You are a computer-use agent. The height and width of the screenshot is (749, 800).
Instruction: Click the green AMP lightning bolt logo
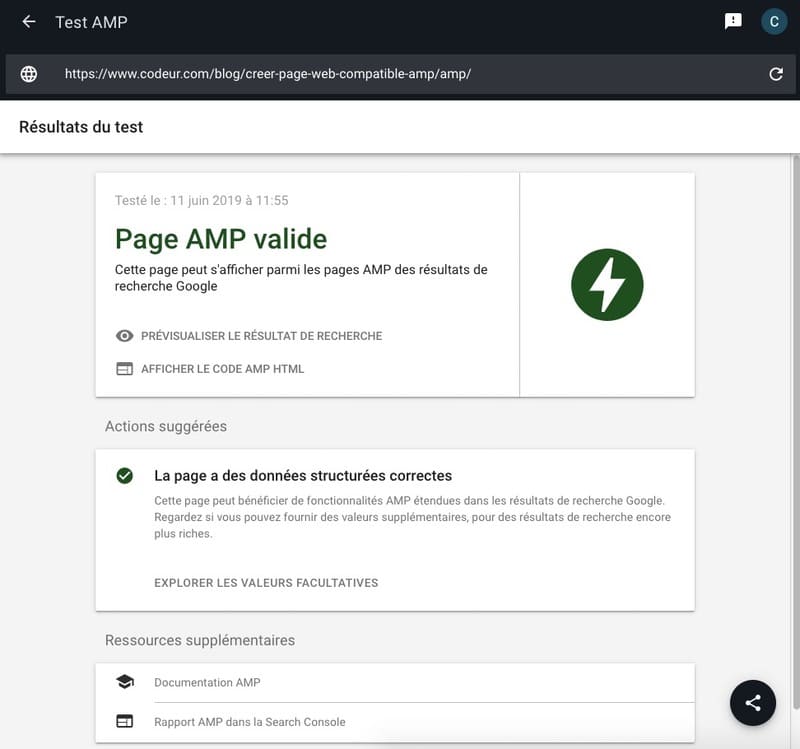coord(607,285)
